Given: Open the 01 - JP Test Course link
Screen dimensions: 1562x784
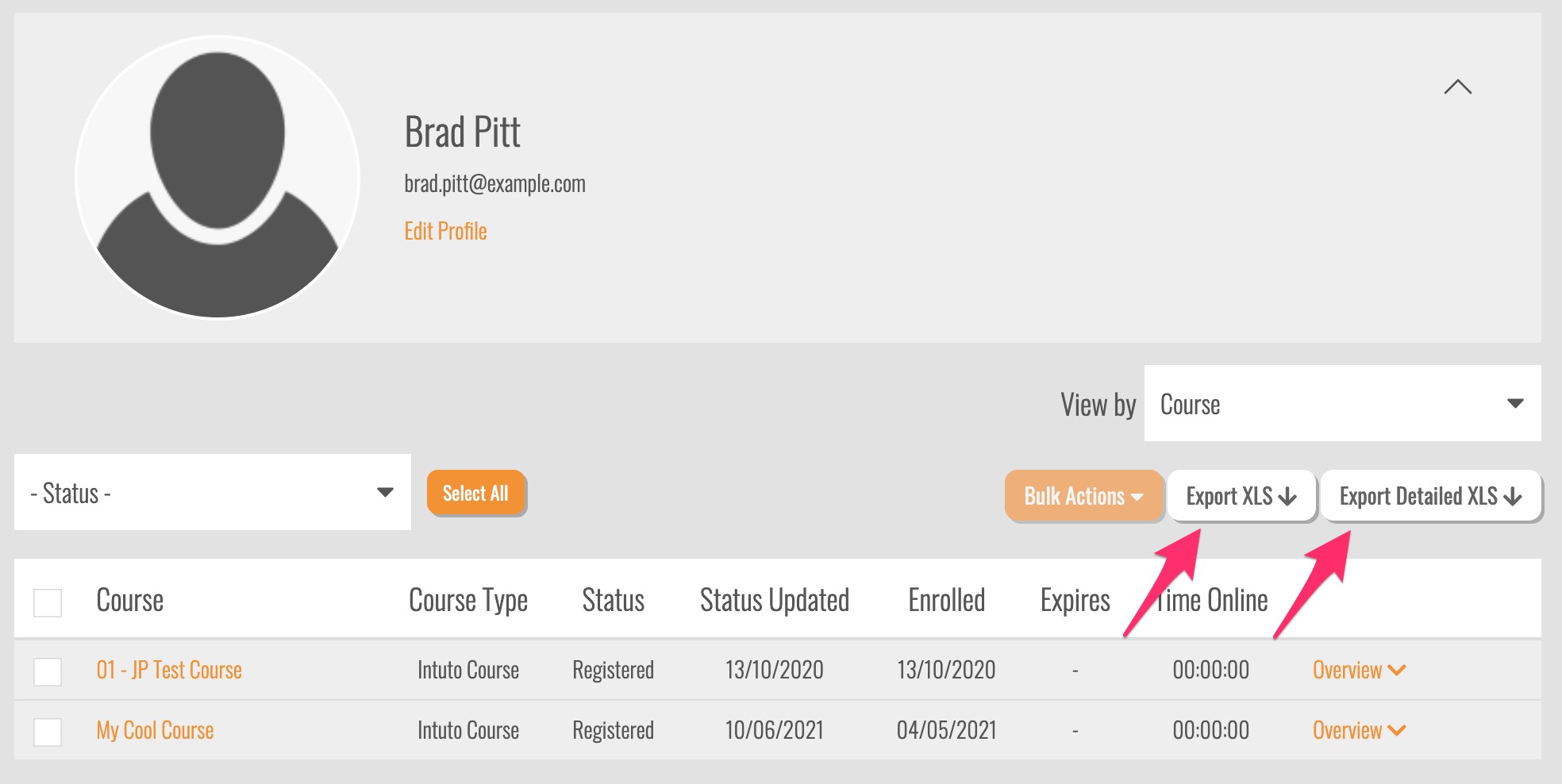Looking at the screenshot, I should 169,671.
